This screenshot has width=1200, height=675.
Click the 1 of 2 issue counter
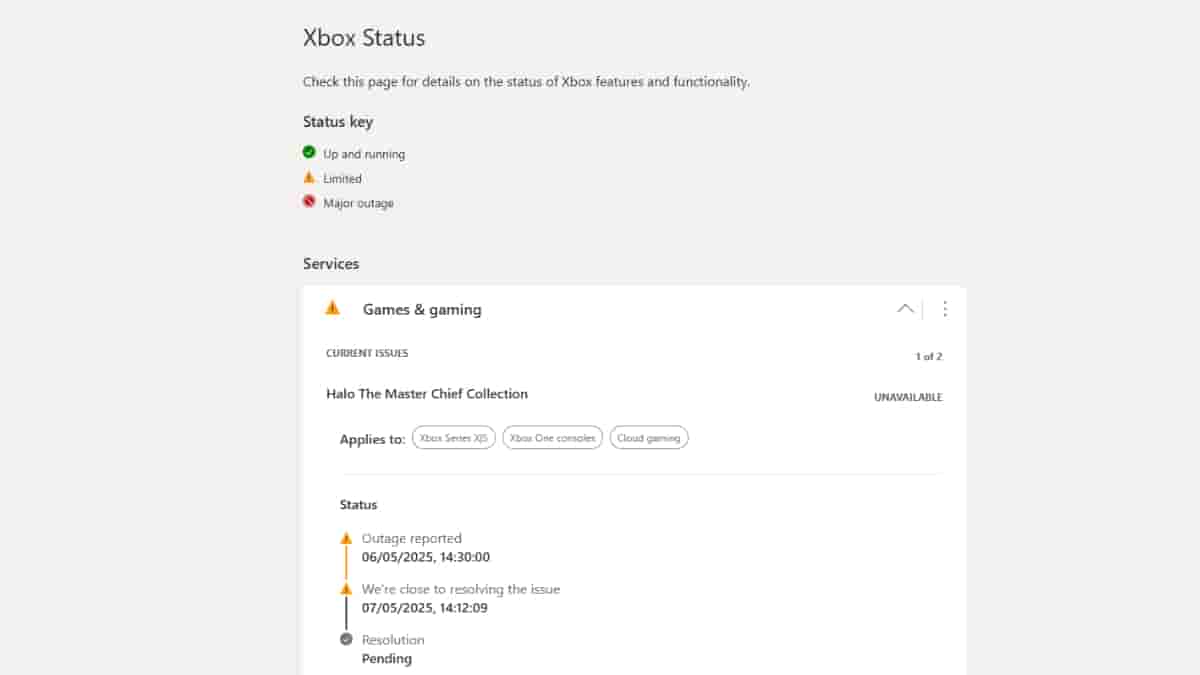point(928,356)
